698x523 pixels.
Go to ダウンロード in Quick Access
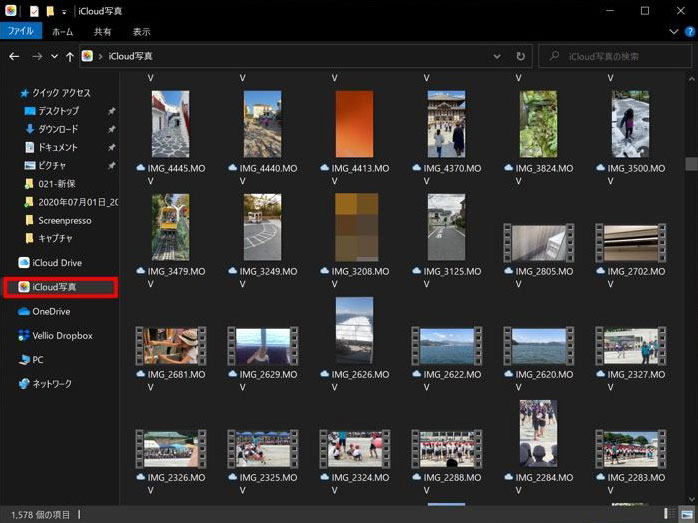tap(58, 129)
